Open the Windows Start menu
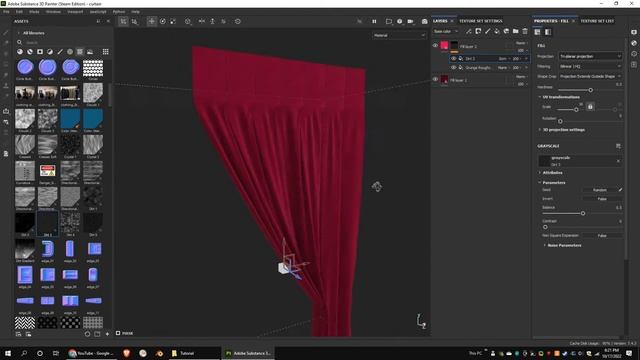 [8, 353]
